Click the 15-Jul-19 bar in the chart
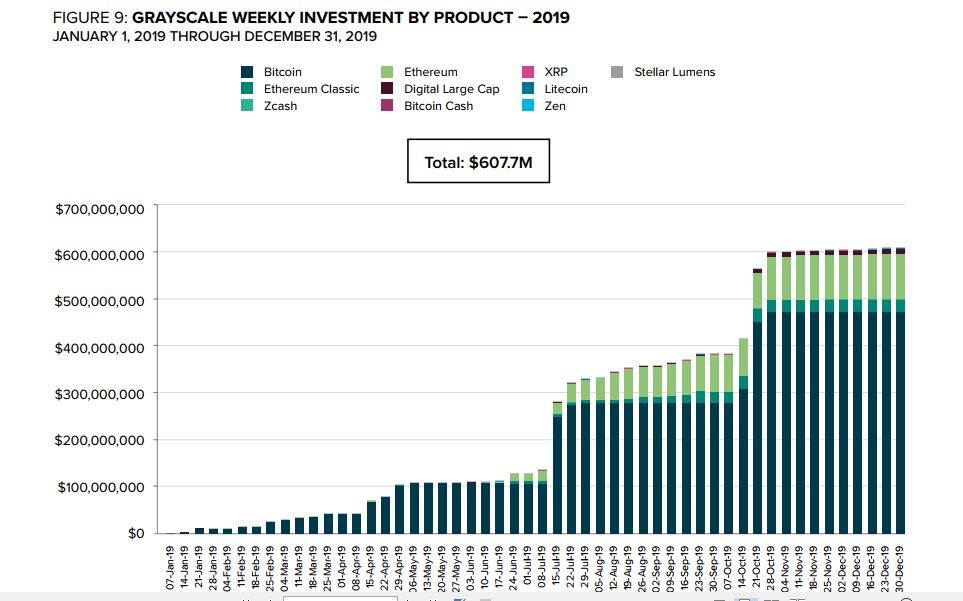963x601 pixels. 557,468
